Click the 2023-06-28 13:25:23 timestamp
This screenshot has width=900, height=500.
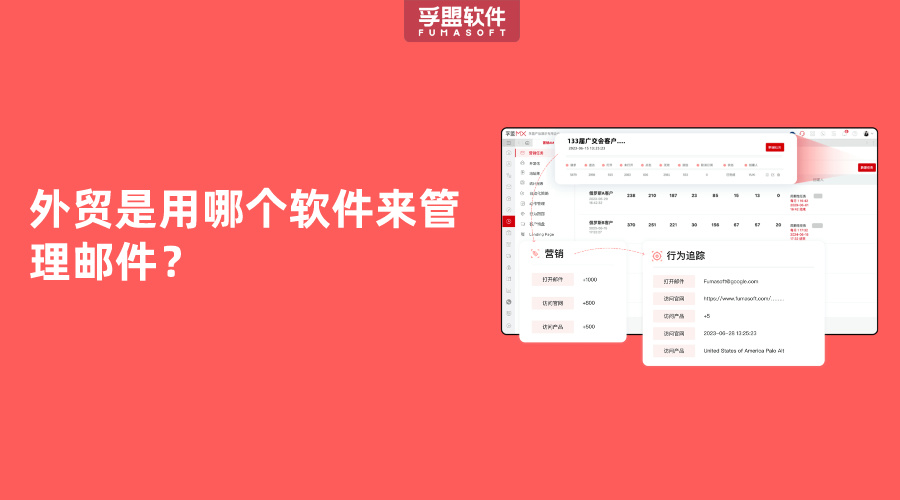pos(730,334)
